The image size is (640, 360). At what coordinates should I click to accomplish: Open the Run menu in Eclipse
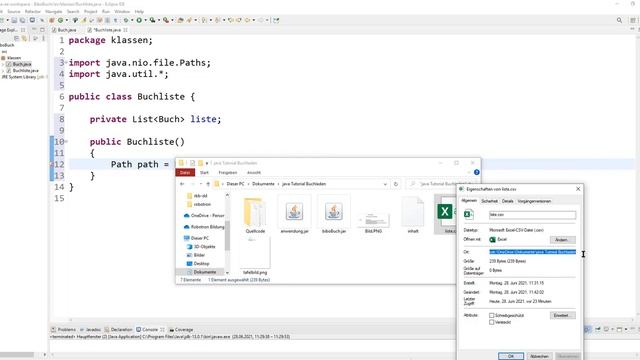[106, 11]
